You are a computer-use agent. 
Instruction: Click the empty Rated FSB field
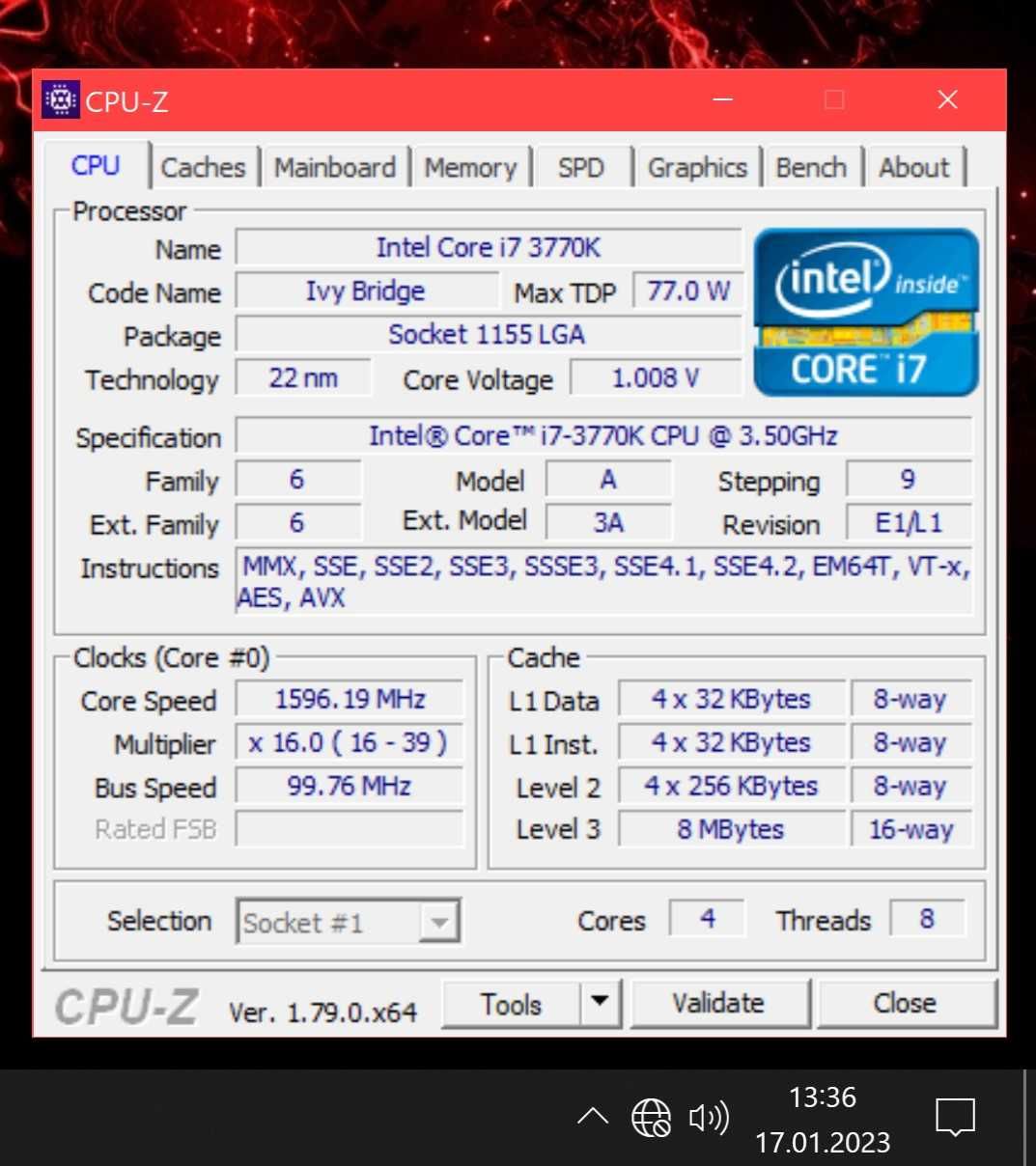(350, 829)
